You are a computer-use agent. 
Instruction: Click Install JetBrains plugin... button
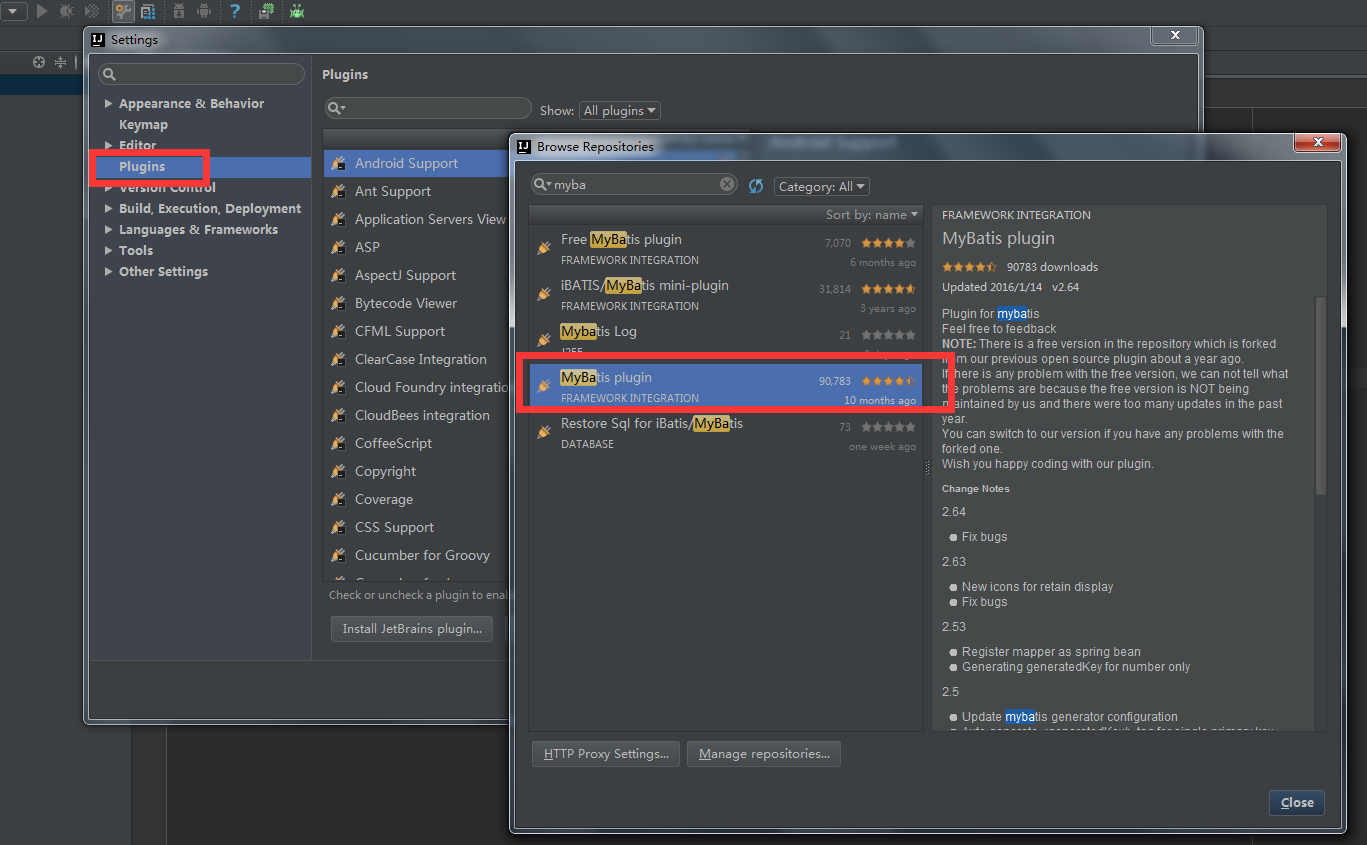tap(412, 629)
